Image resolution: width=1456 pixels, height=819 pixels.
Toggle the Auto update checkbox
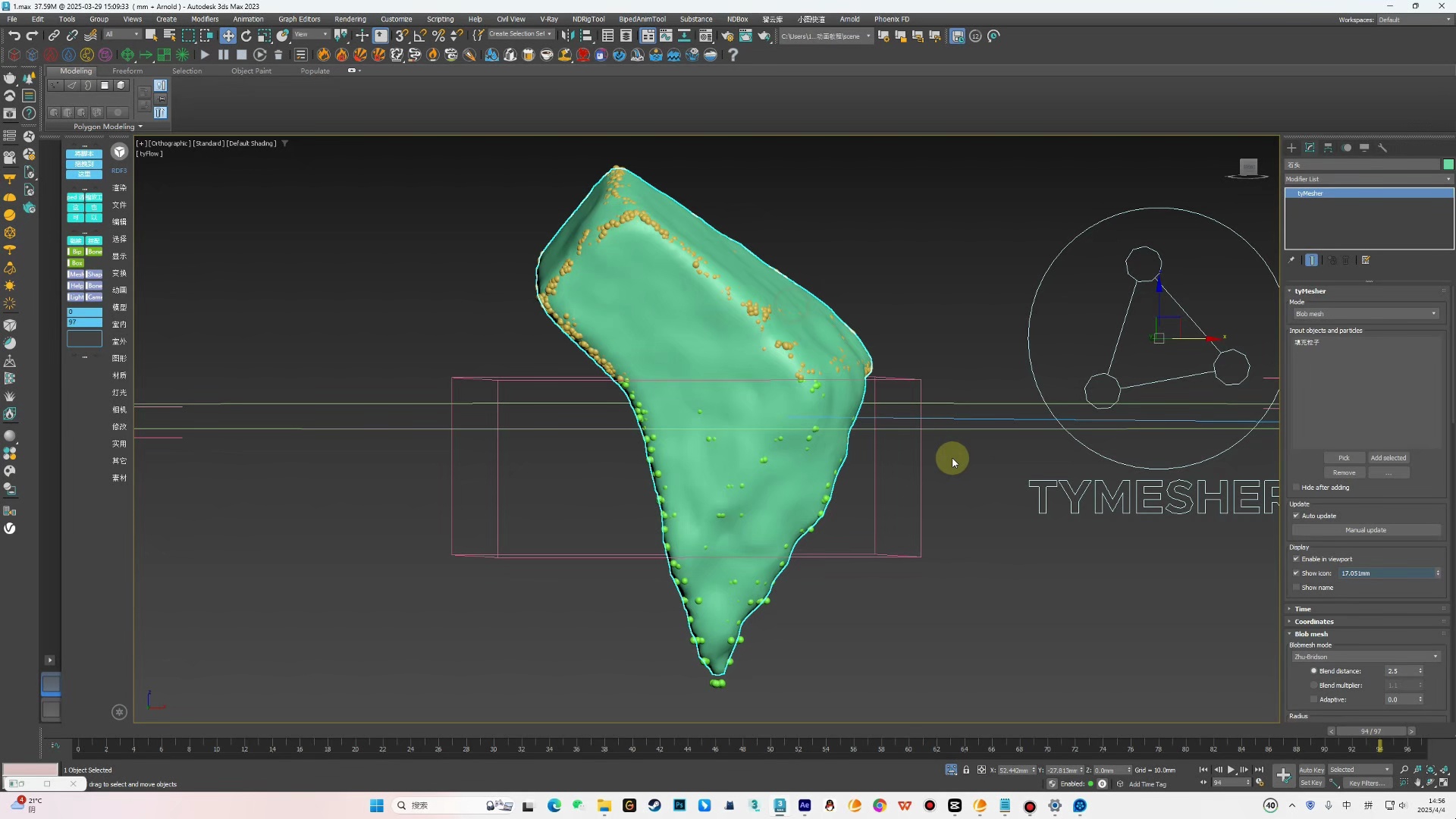(1298, 516)
